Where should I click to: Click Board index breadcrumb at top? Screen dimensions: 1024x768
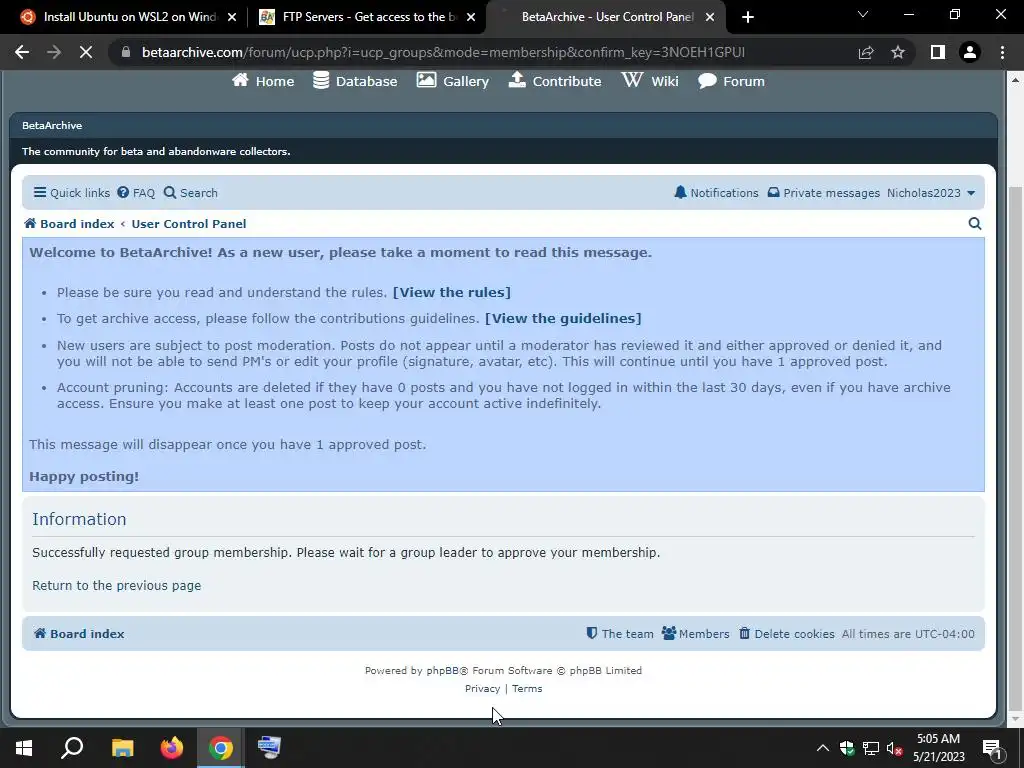click(69, 223)
